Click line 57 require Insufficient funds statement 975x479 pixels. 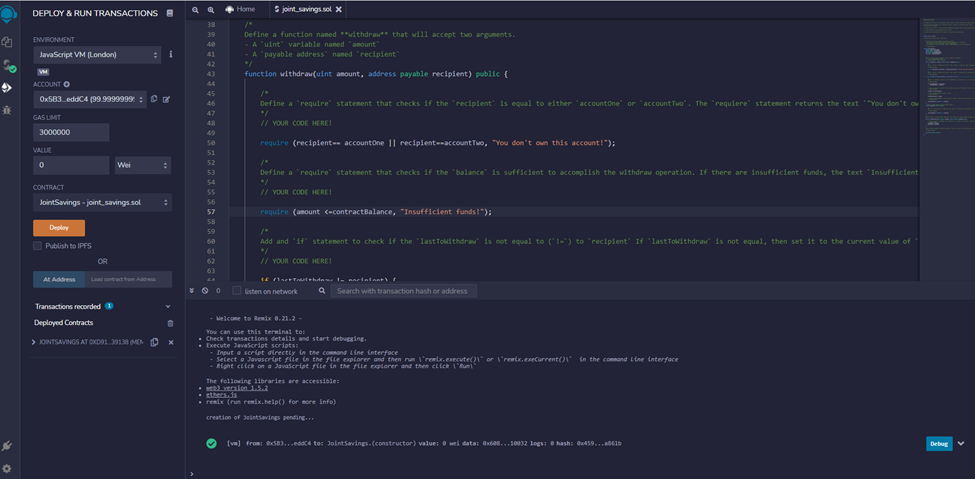click(x=376, y=212)
